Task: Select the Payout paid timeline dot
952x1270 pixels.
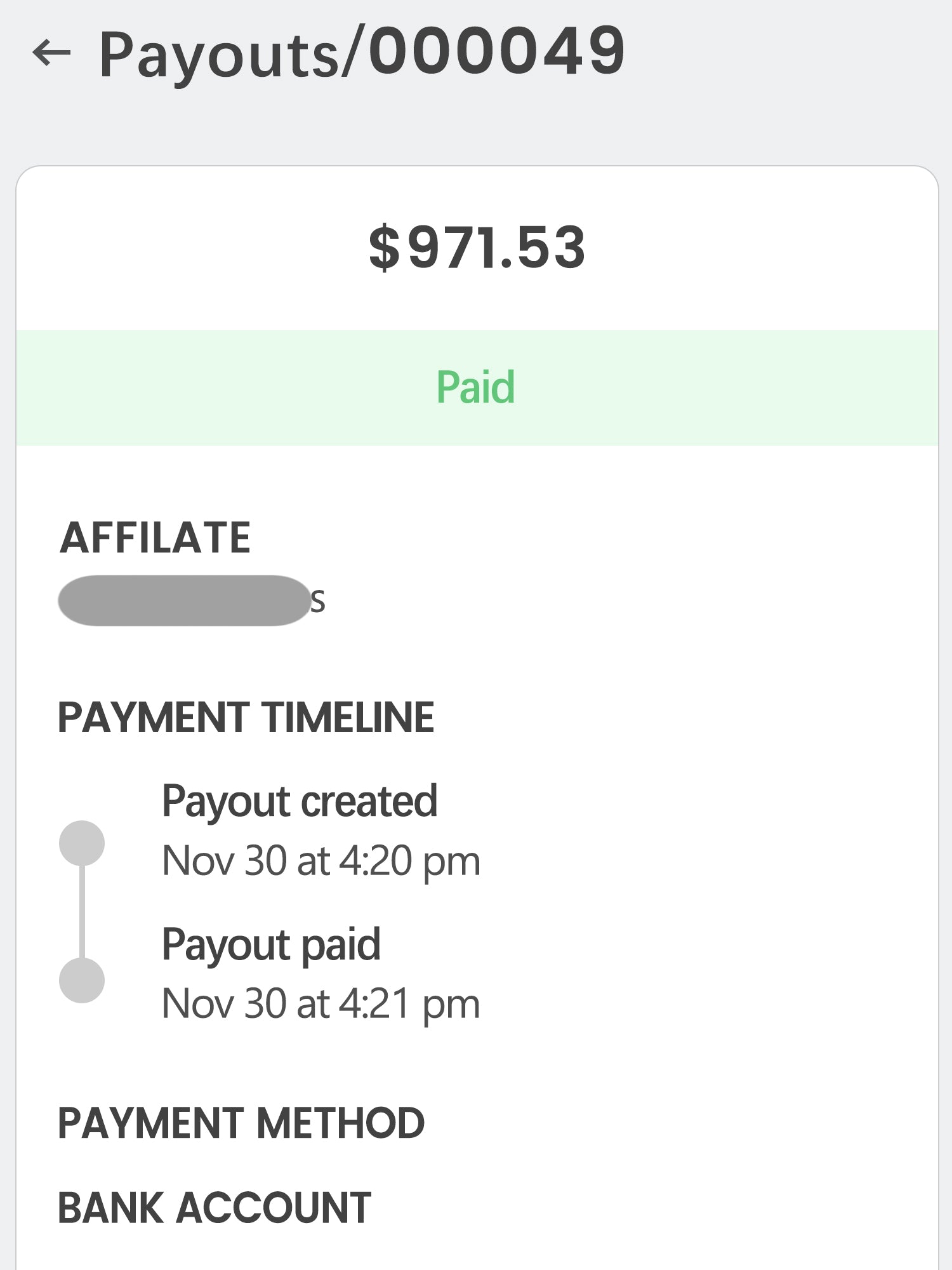Action: pos(82,980)
